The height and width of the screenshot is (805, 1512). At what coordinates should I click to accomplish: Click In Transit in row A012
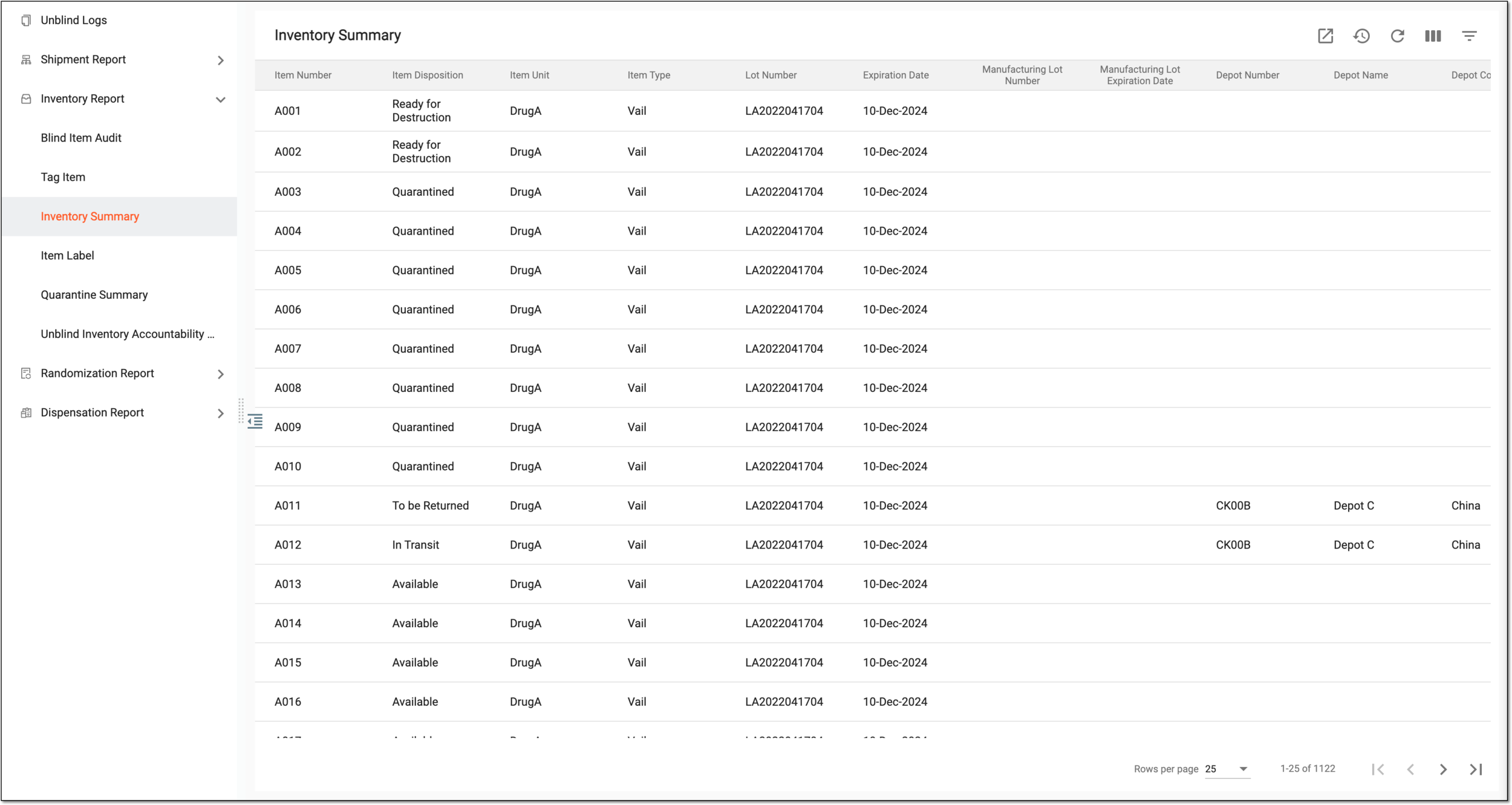tap(415, 545)
